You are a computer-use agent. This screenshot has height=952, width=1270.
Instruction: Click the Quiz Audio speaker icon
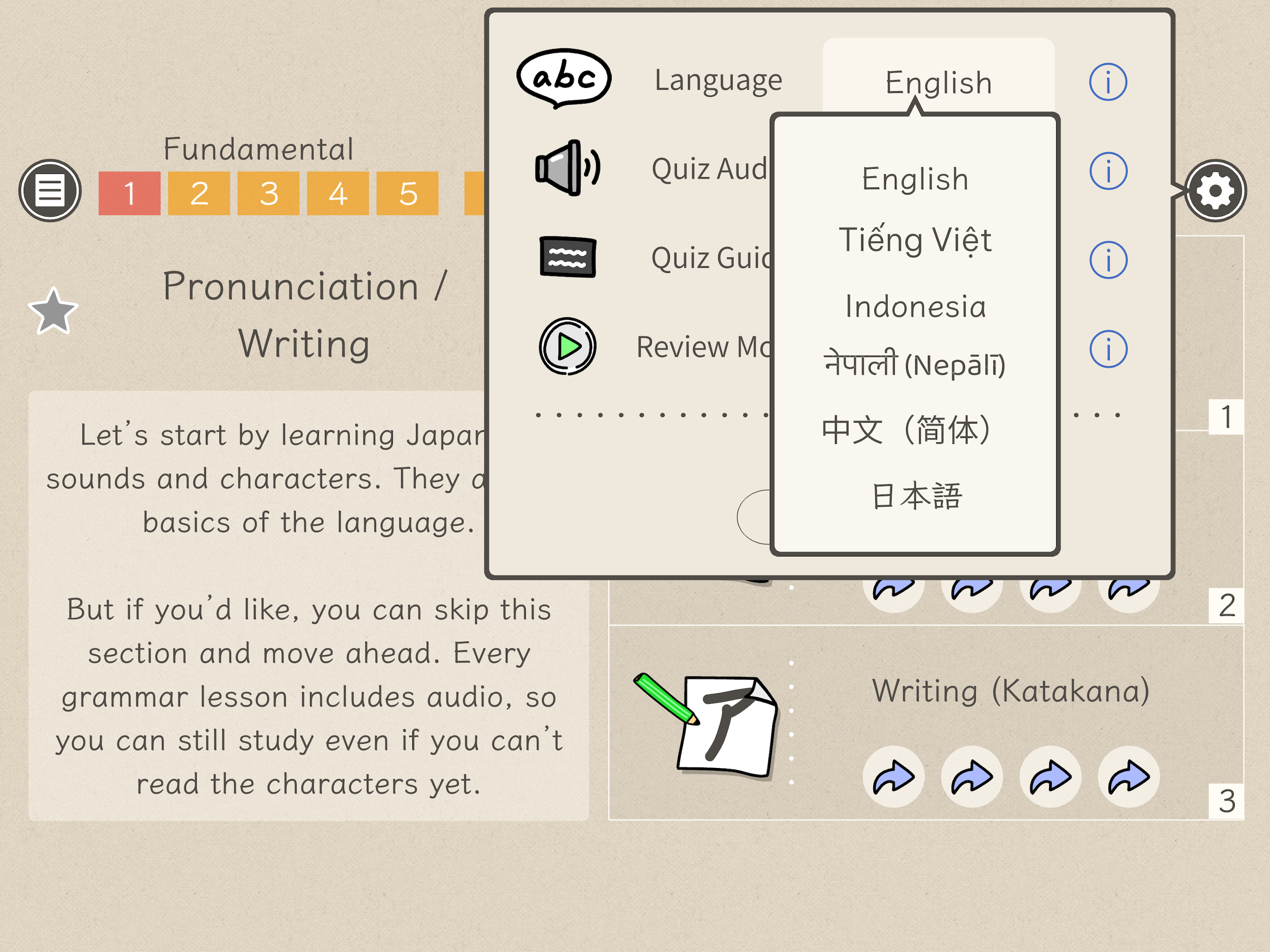567,168
